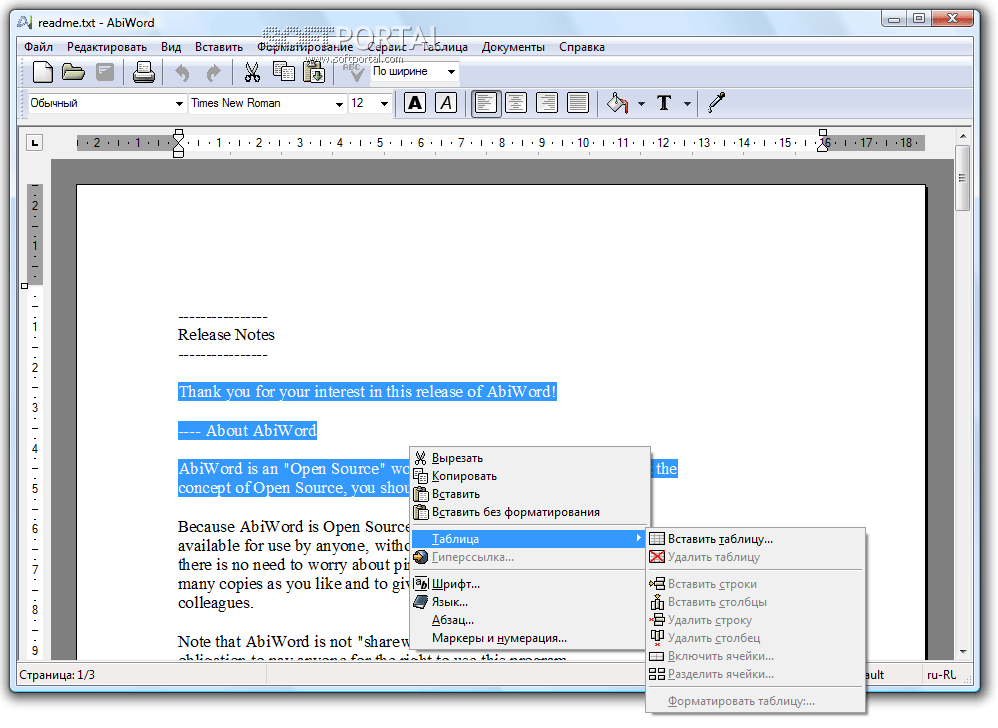Image resolution: width=998 pixels, height=728 pixels.
Task: Choose Абзац... from the context menu
Action: [531, 620]
